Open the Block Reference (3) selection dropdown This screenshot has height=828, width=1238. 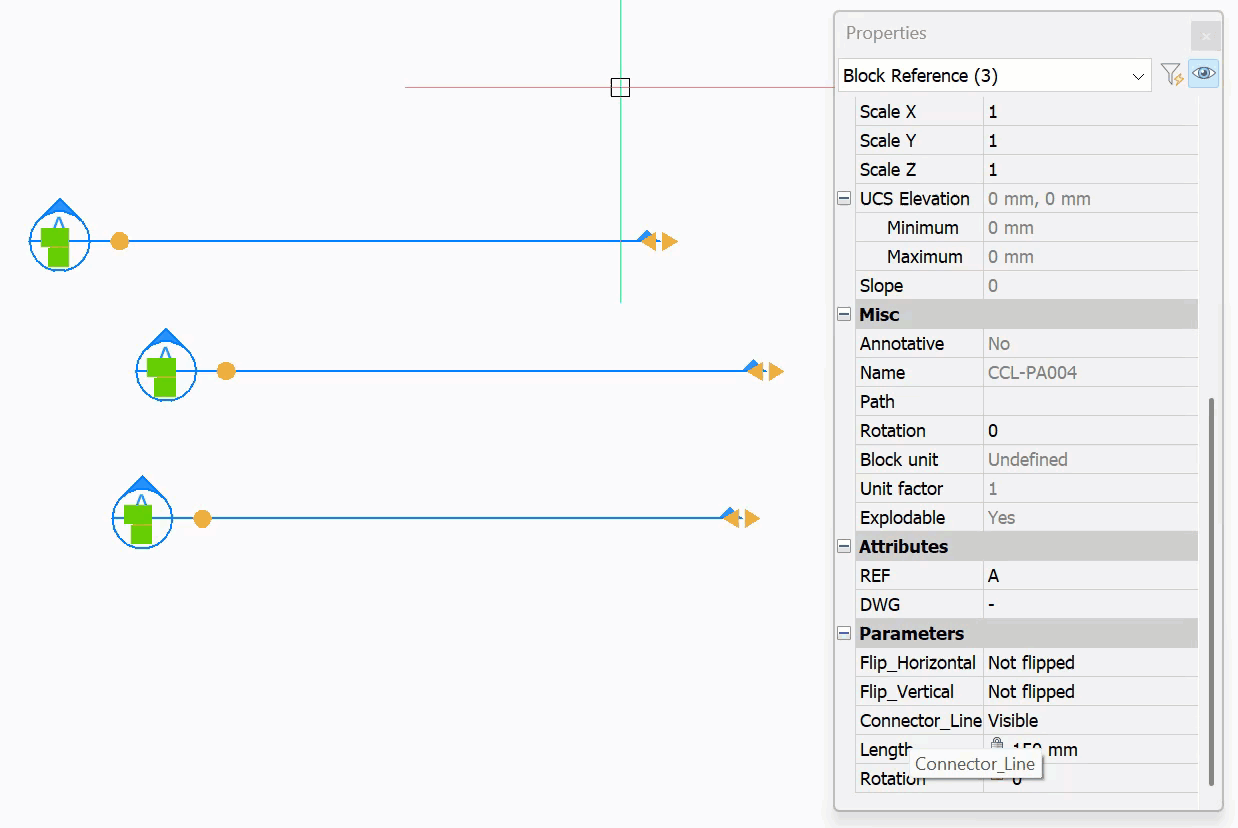pyautogui.click(x=994, y=76)
